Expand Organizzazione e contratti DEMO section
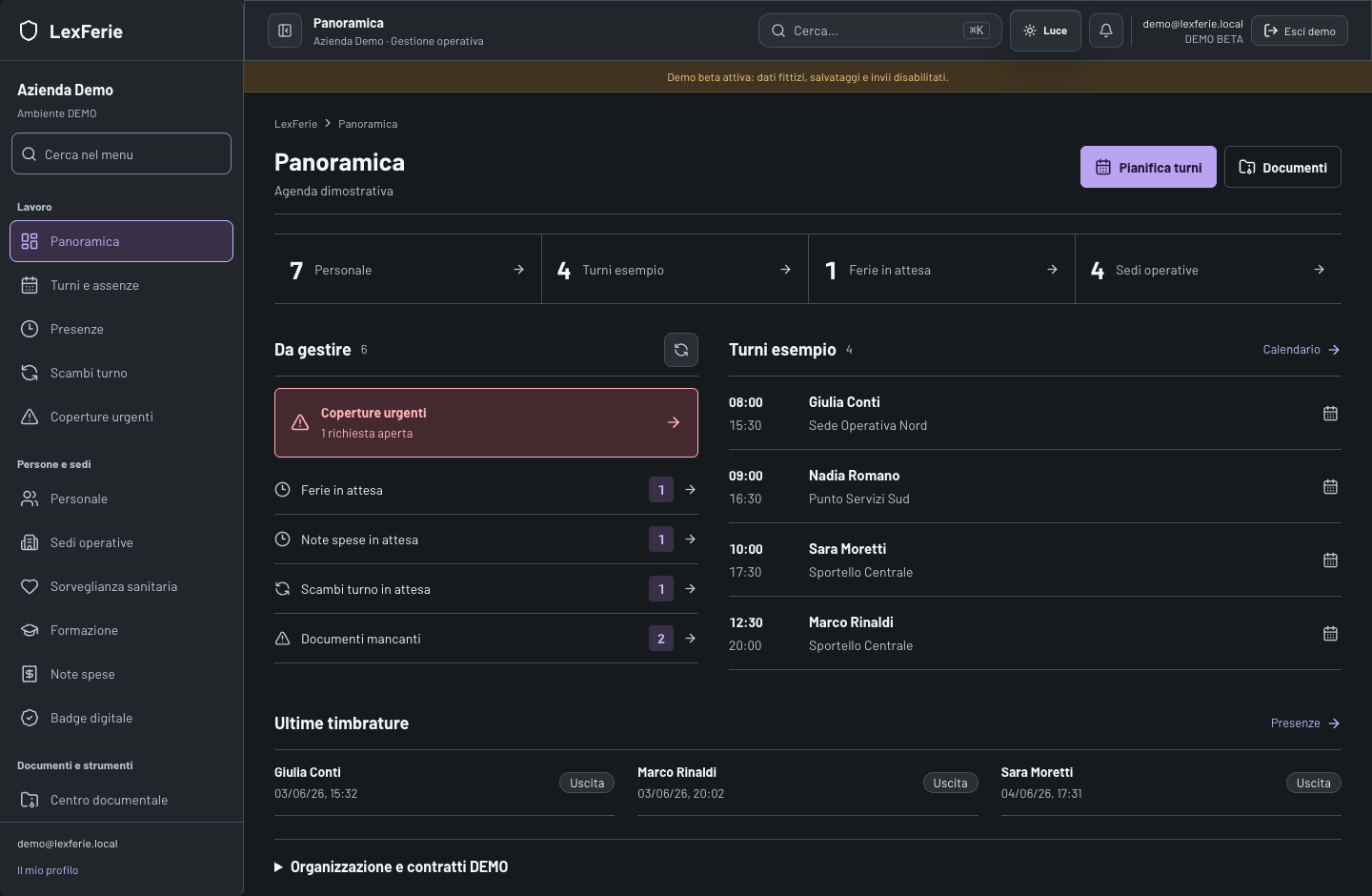Viewport: 1372px width, 896px height. click(391, 866)
